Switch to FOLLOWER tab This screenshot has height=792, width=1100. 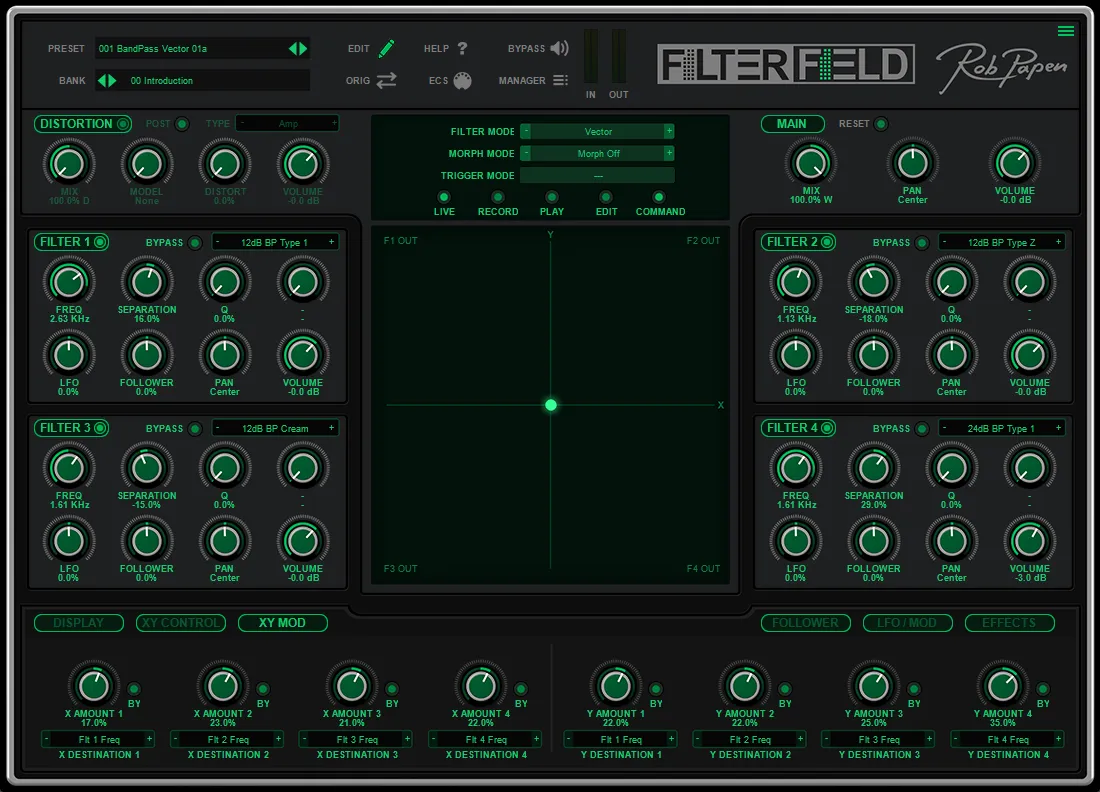point(805,623)
